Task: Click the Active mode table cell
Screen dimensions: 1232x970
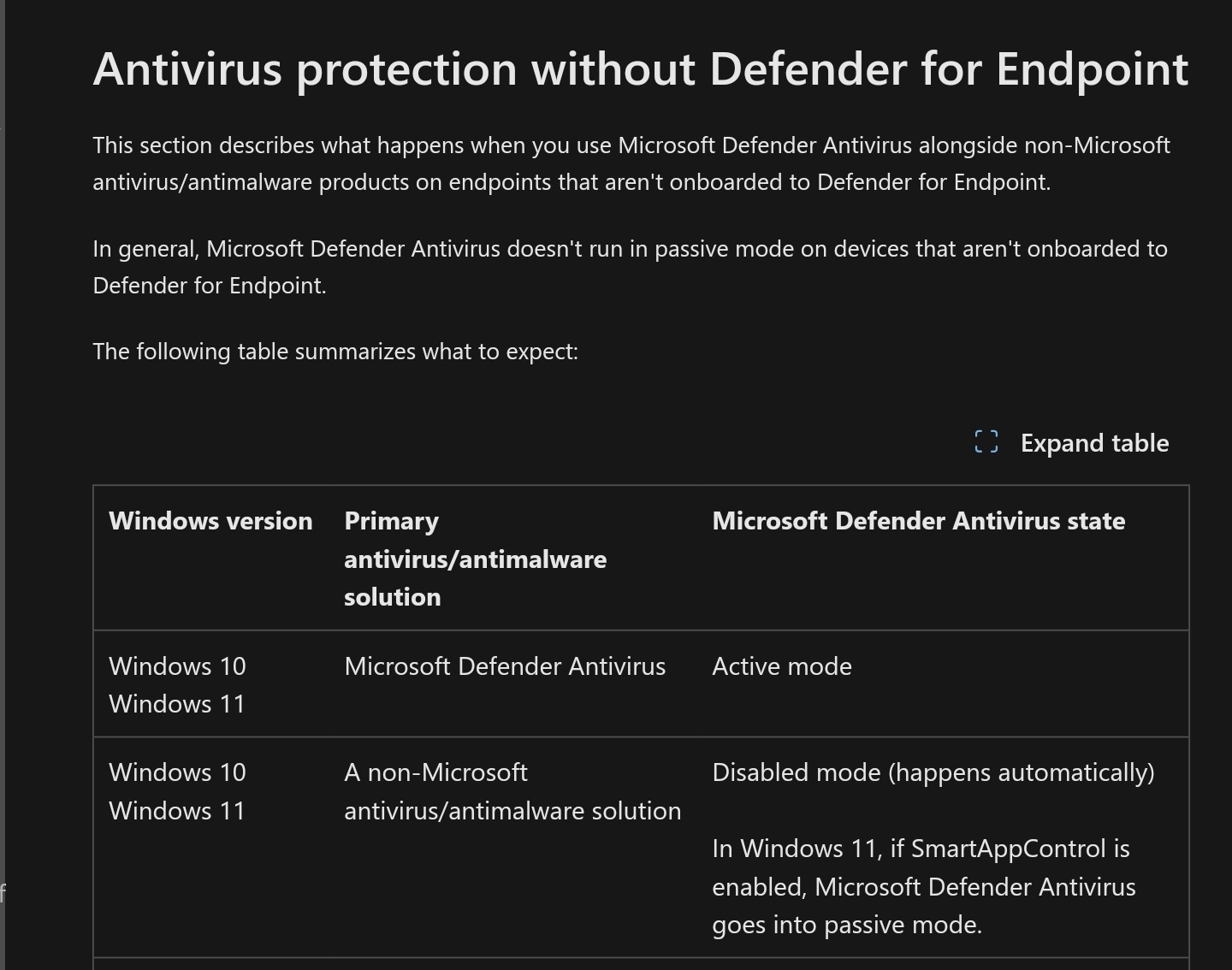Action: click(x=781, y=666)
